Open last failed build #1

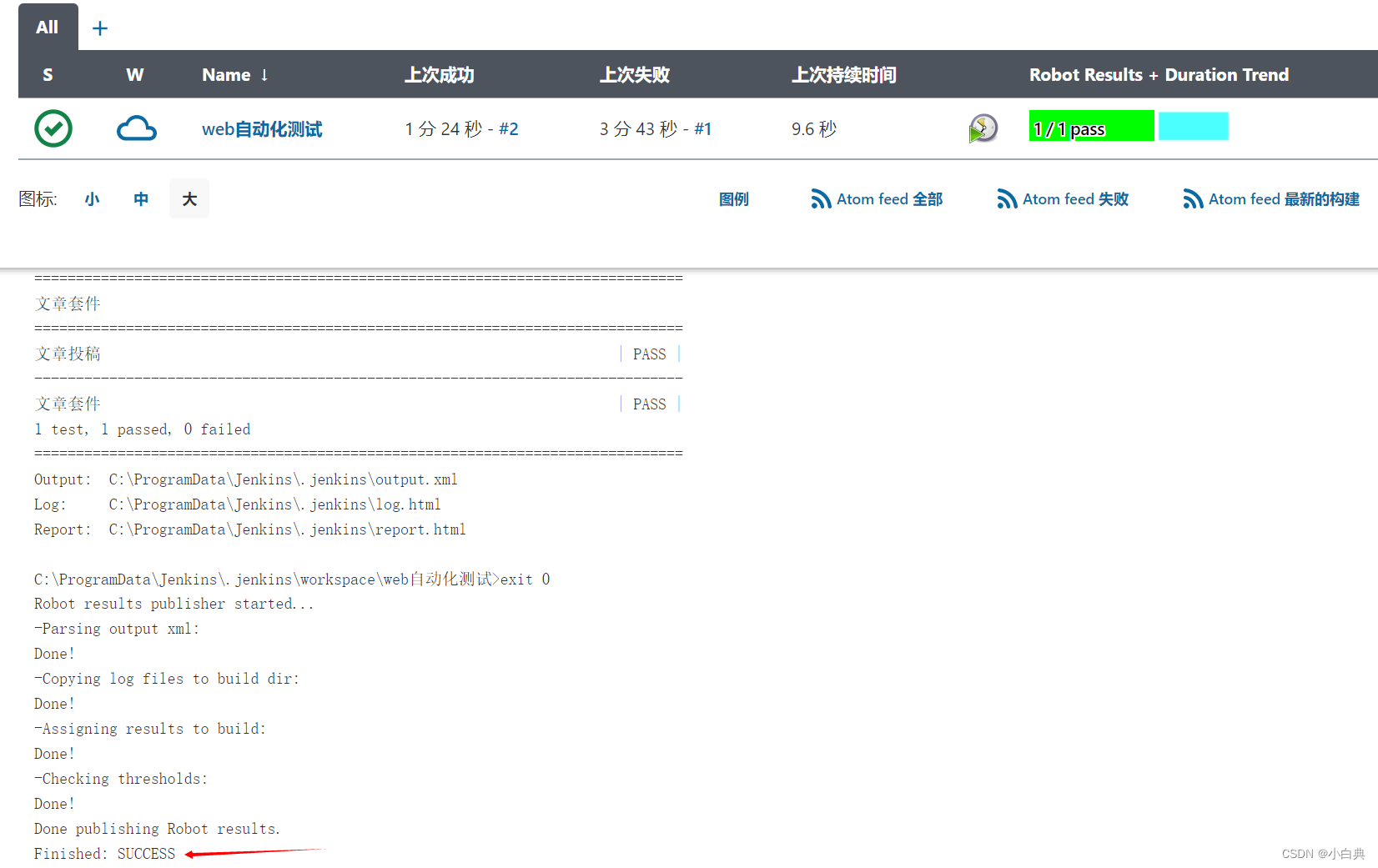pos(703,129)
